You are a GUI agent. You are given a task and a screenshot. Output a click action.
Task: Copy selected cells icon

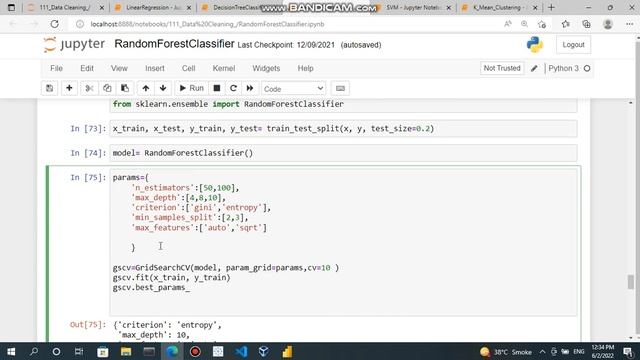click(107, 89)
